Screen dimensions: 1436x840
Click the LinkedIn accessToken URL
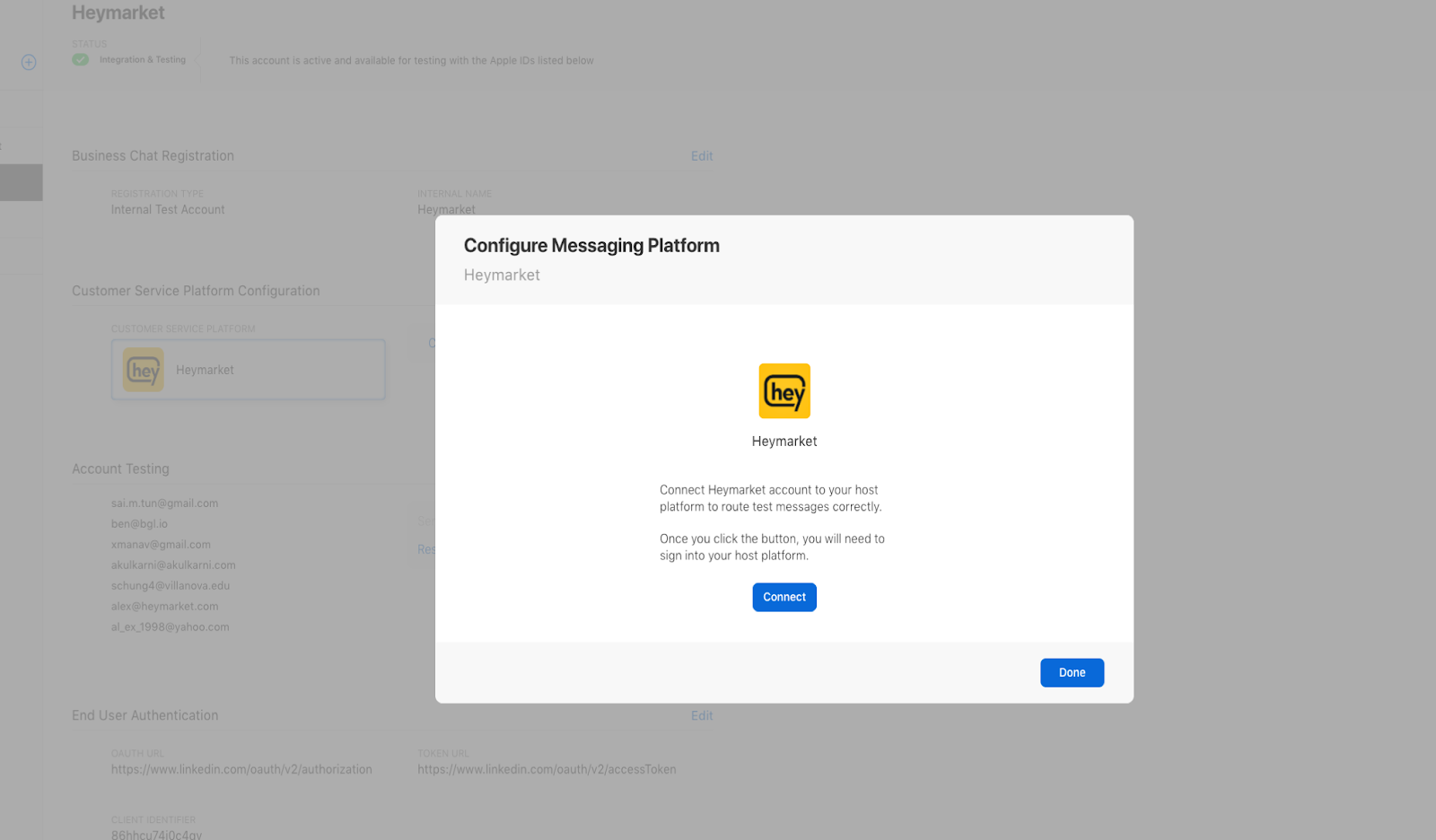pos(547,769)
